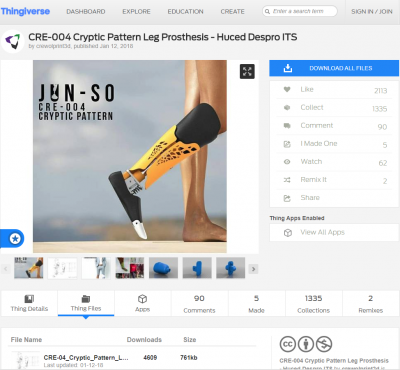Viewport: 400px width, 370px height.
Task: Show previous thumbnails with left arrow
Action: (6, 269)
